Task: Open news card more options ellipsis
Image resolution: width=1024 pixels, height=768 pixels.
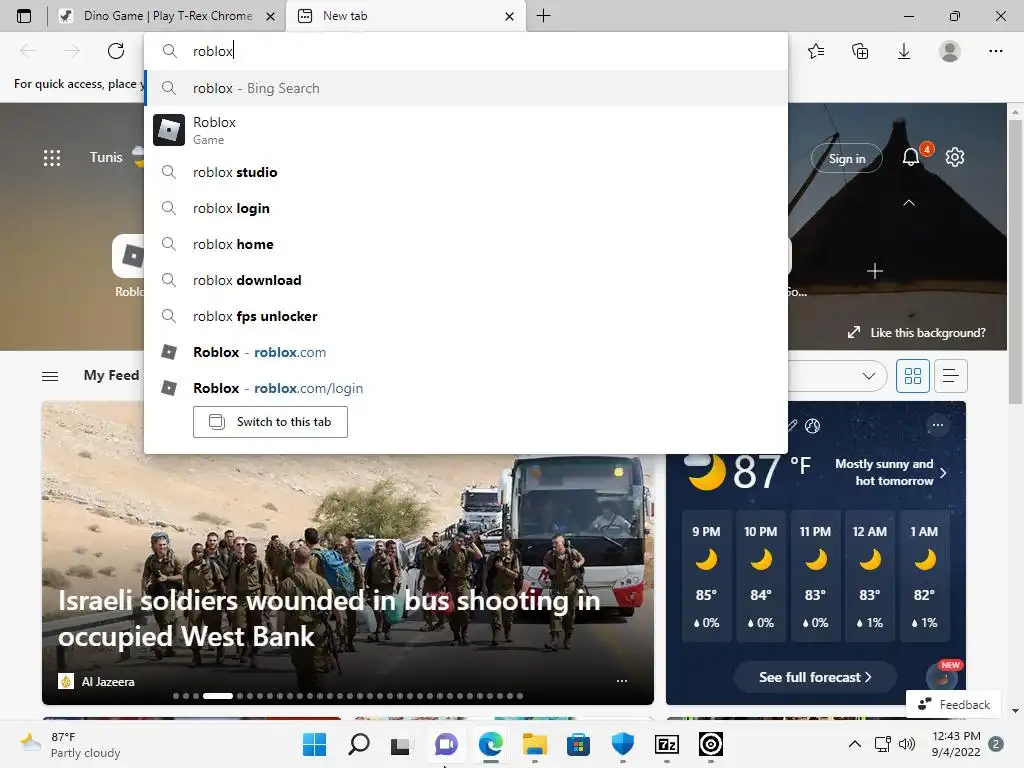Action: (622, 680)
